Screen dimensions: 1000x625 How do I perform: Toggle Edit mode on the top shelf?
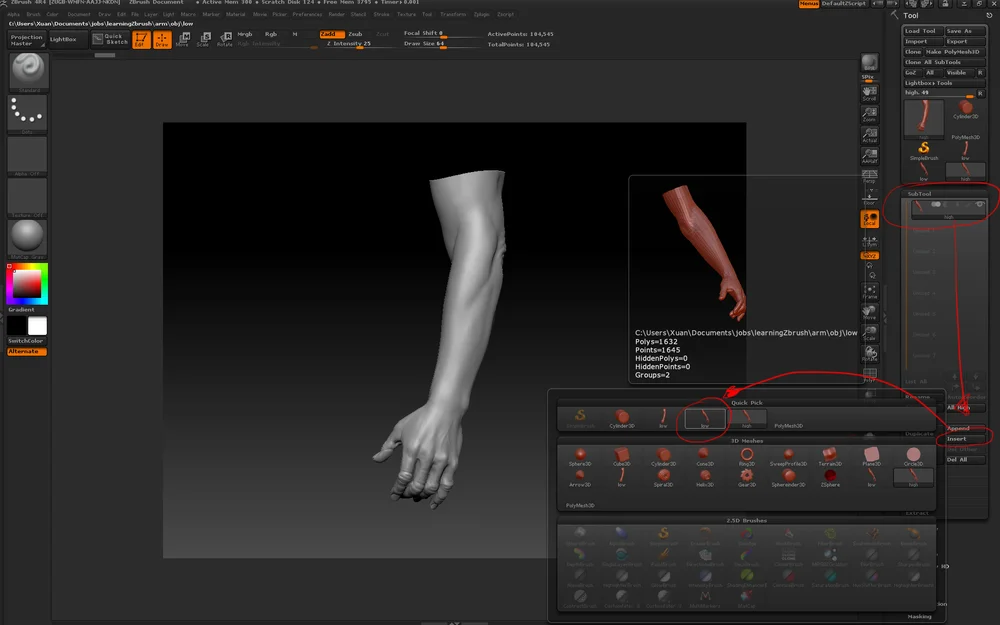coord(139,39)
